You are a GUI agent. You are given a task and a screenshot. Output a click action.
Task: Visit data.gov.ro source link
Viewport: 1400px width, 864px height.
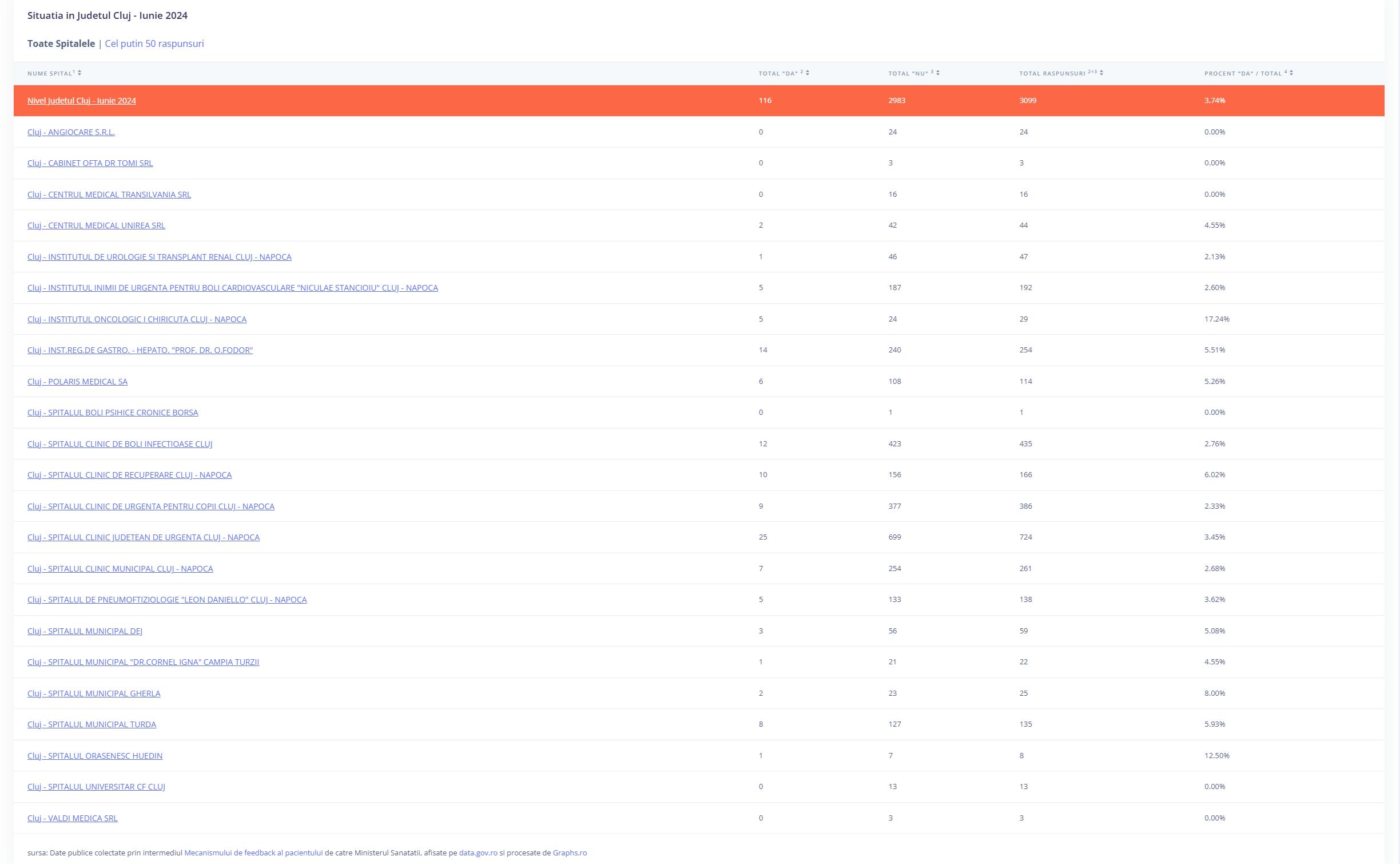(x=478, y=853)
